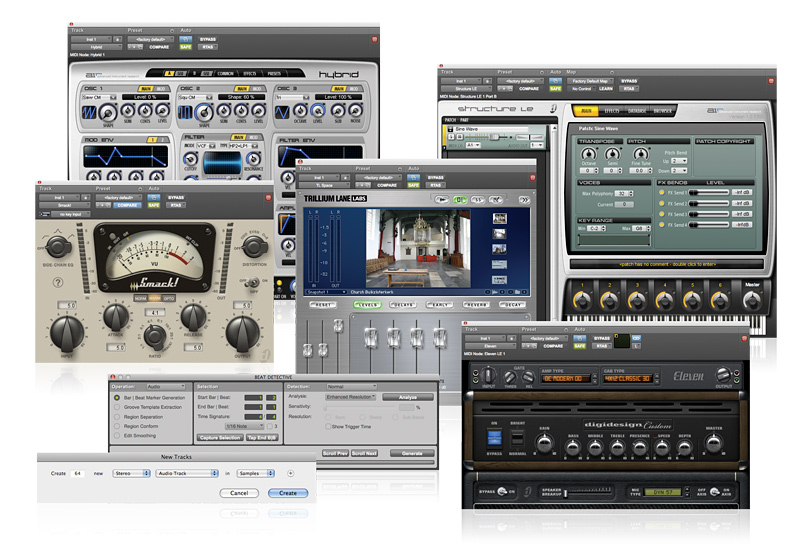Select Region Conform radio button
The height and width of the screenshot is (544, 800).
(117, 426)
